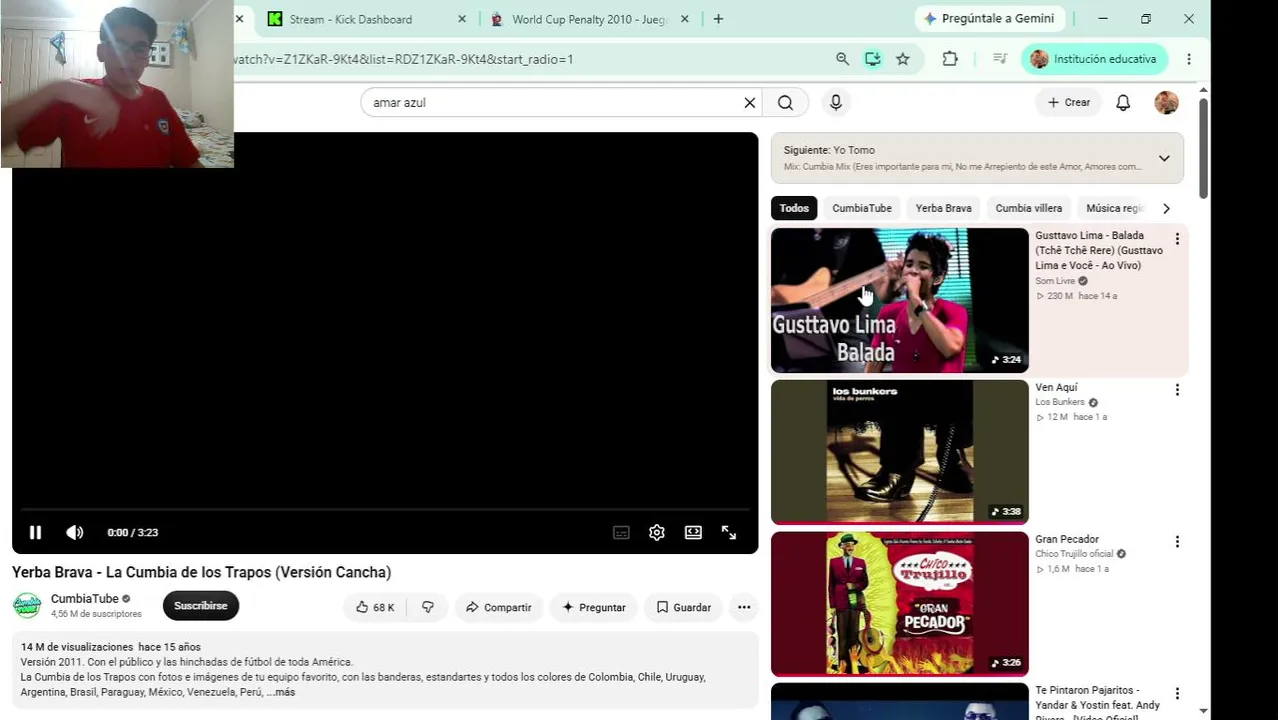Screen dimensions: 1278x720
Task: Open options menu for Gusttavo Lima video
Action: 1177,239
